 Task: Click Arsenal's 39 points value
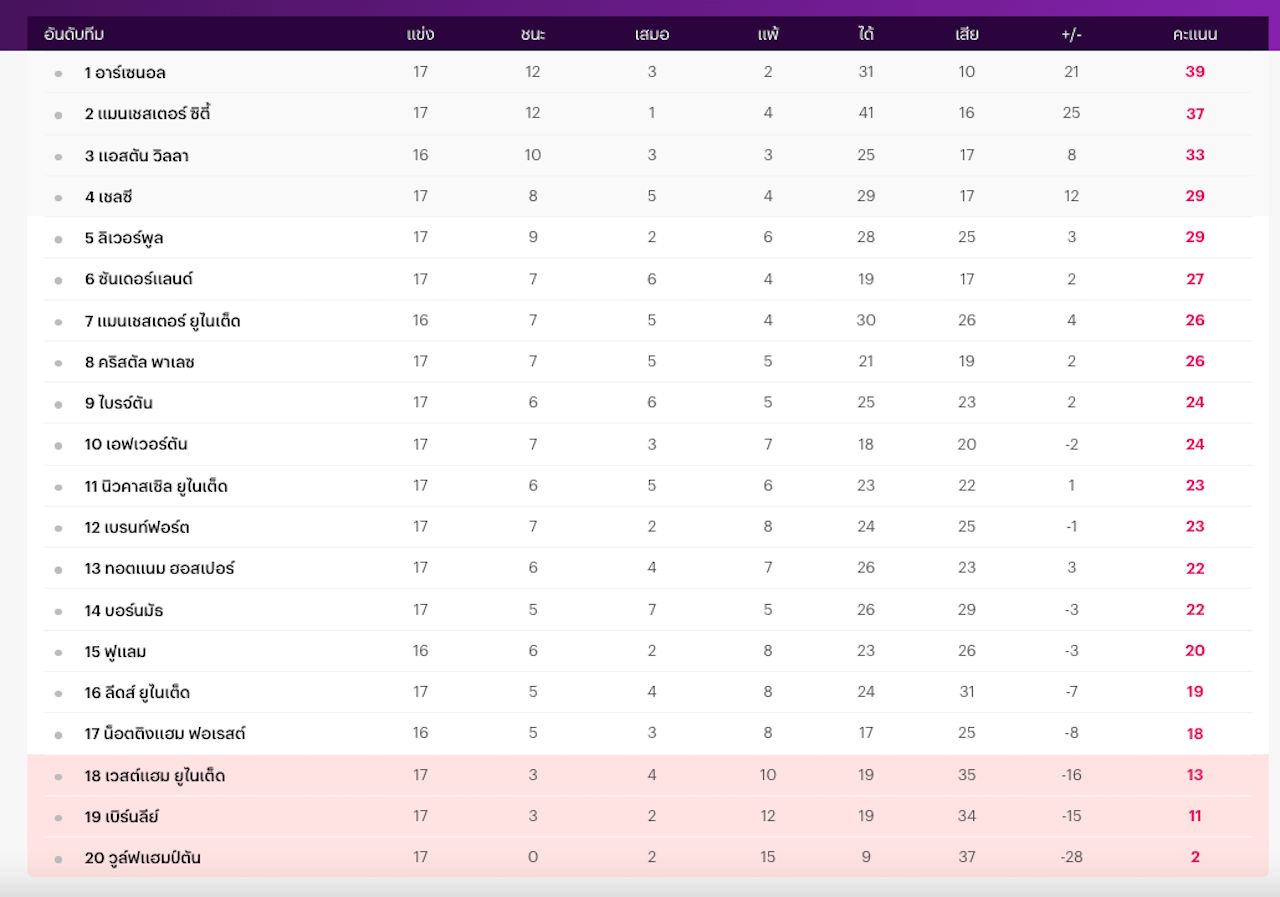[x=1194, y=72]
